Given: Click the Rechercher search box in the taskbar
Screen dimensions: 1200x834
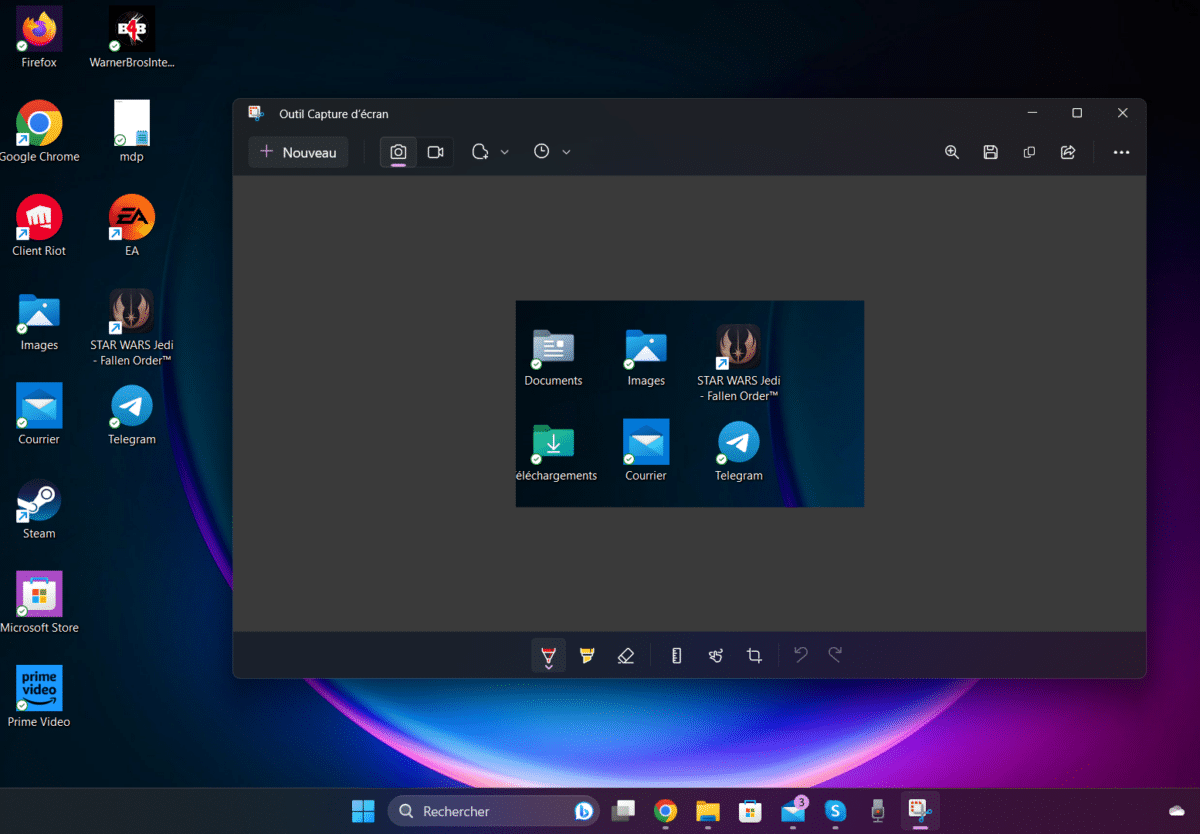Looking at the screenshot, I should pos(493,811).
